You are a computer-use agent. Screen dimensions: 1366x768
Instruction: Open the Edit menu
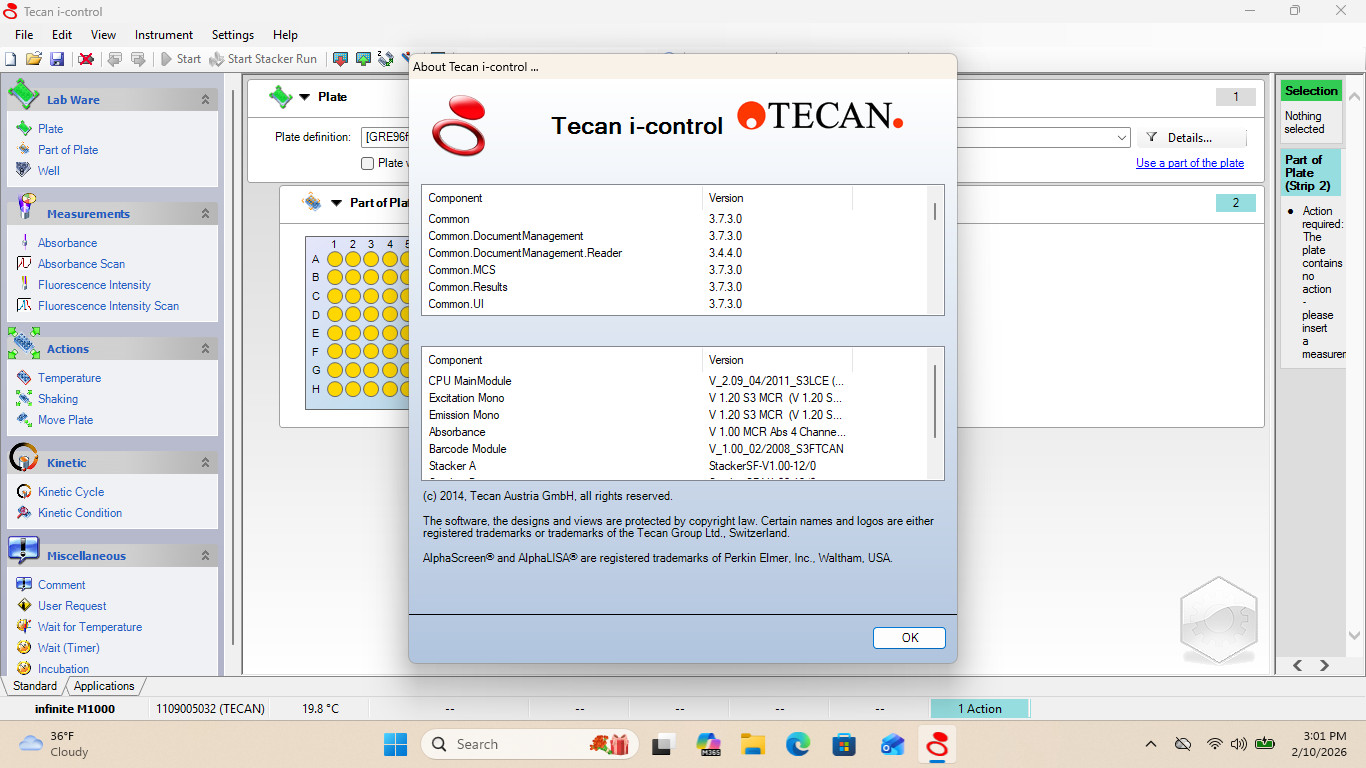[62, 35]
